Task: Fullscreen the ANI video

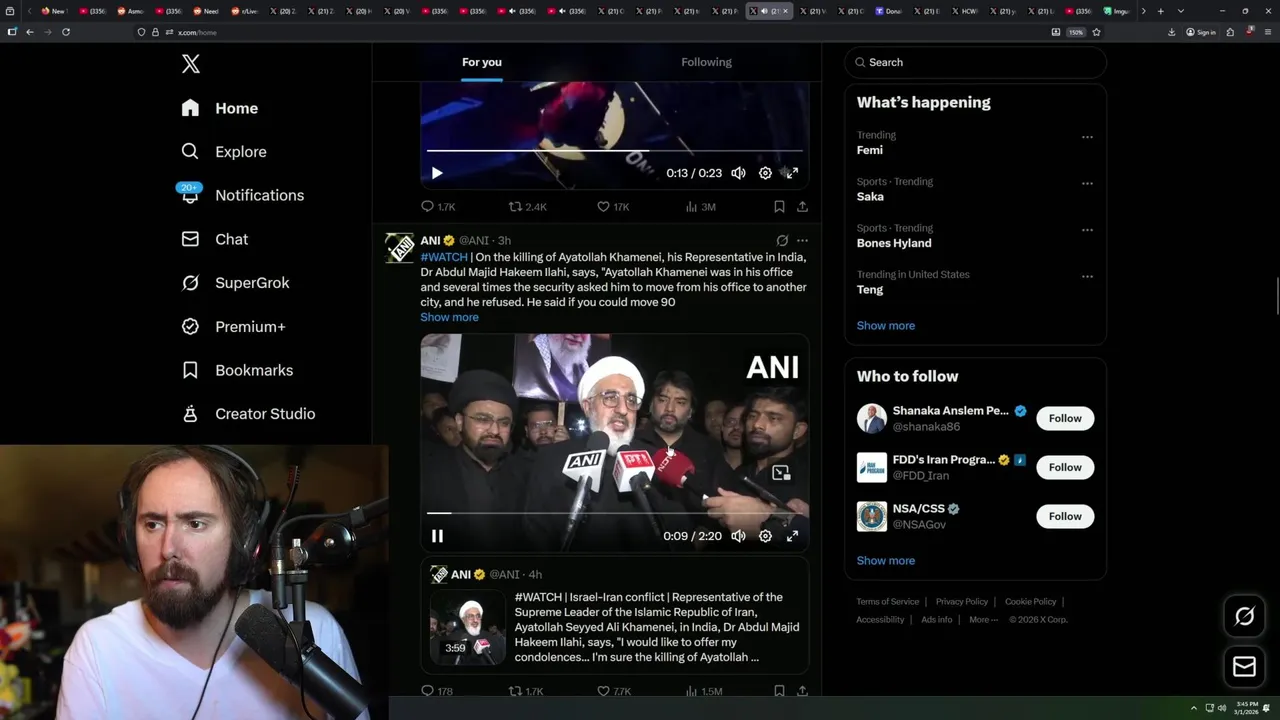Action: pyautogui.click(x=792, y=536)
